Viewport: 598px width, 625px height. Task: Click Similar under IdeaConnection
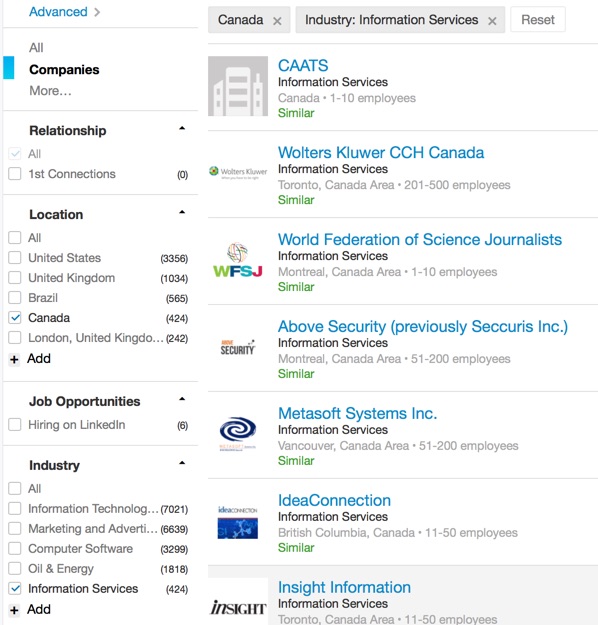click(x=296, y=547)
